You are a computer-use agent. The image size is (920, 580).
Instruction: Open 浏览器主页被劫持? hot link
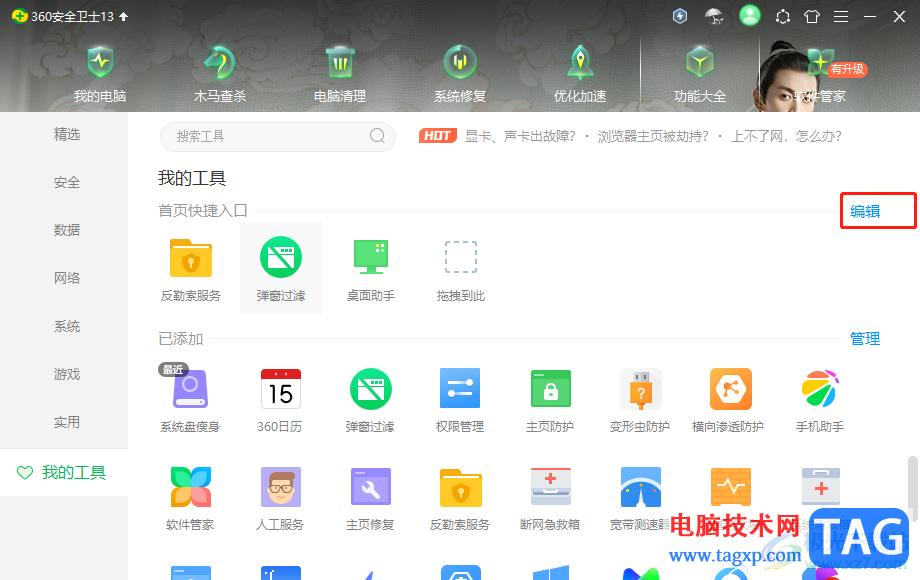653,137
